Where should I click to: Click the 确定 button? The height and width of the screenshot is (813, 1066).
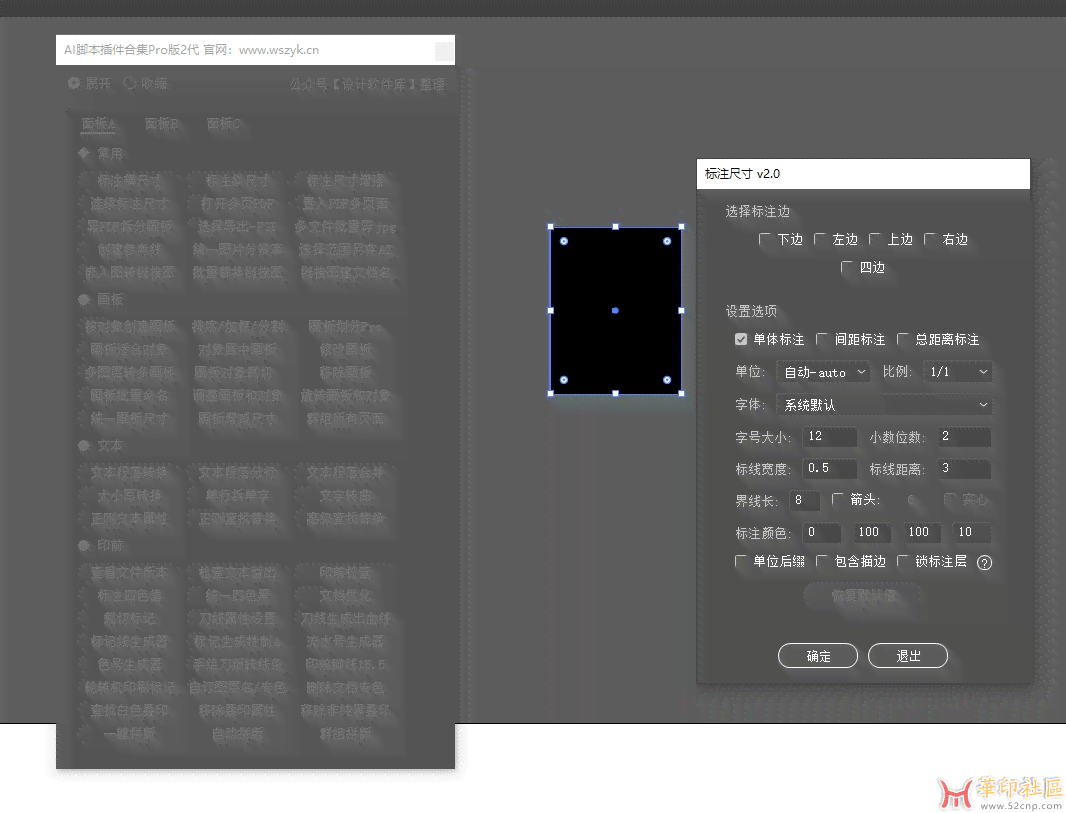tap(818, 656)
